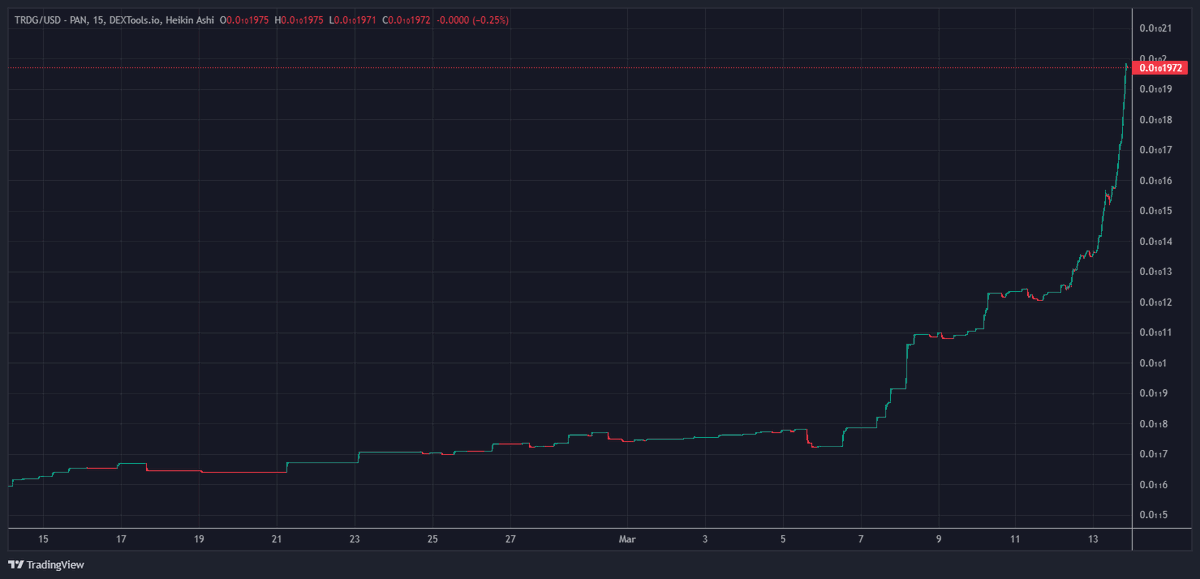Click the 0.0₁₀1 price axis label
The width and height of the screenshot is (1200, 579).
click(x=1152, y=363)
